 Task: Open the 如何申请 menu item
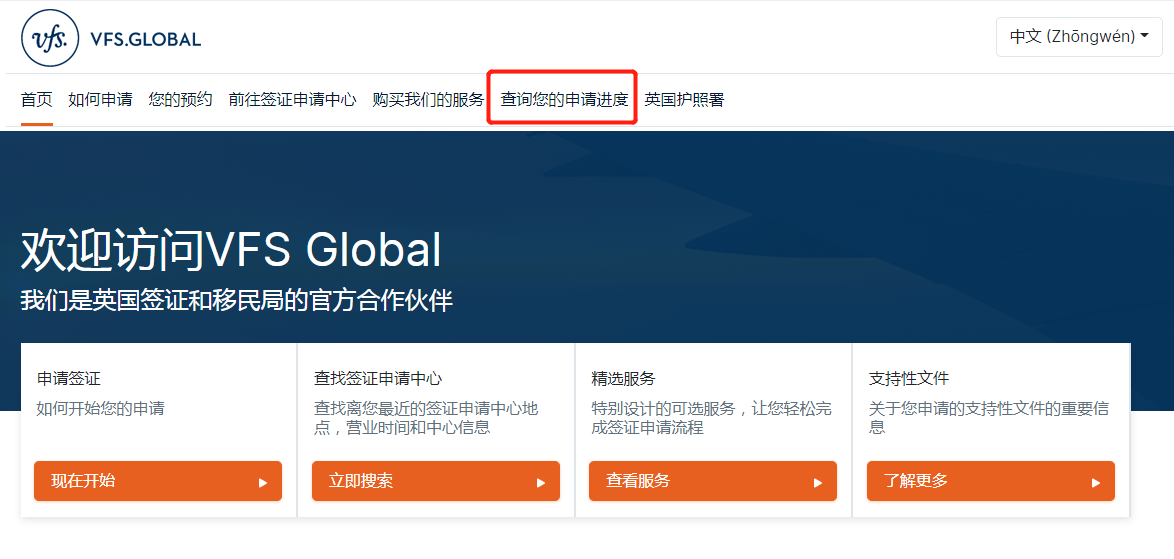pos(100,99)
